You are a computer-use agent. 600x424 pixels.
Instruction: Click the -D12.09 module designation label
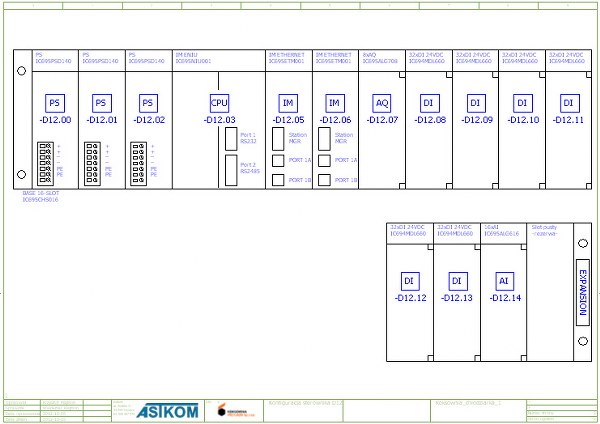(x=477, y=120)
